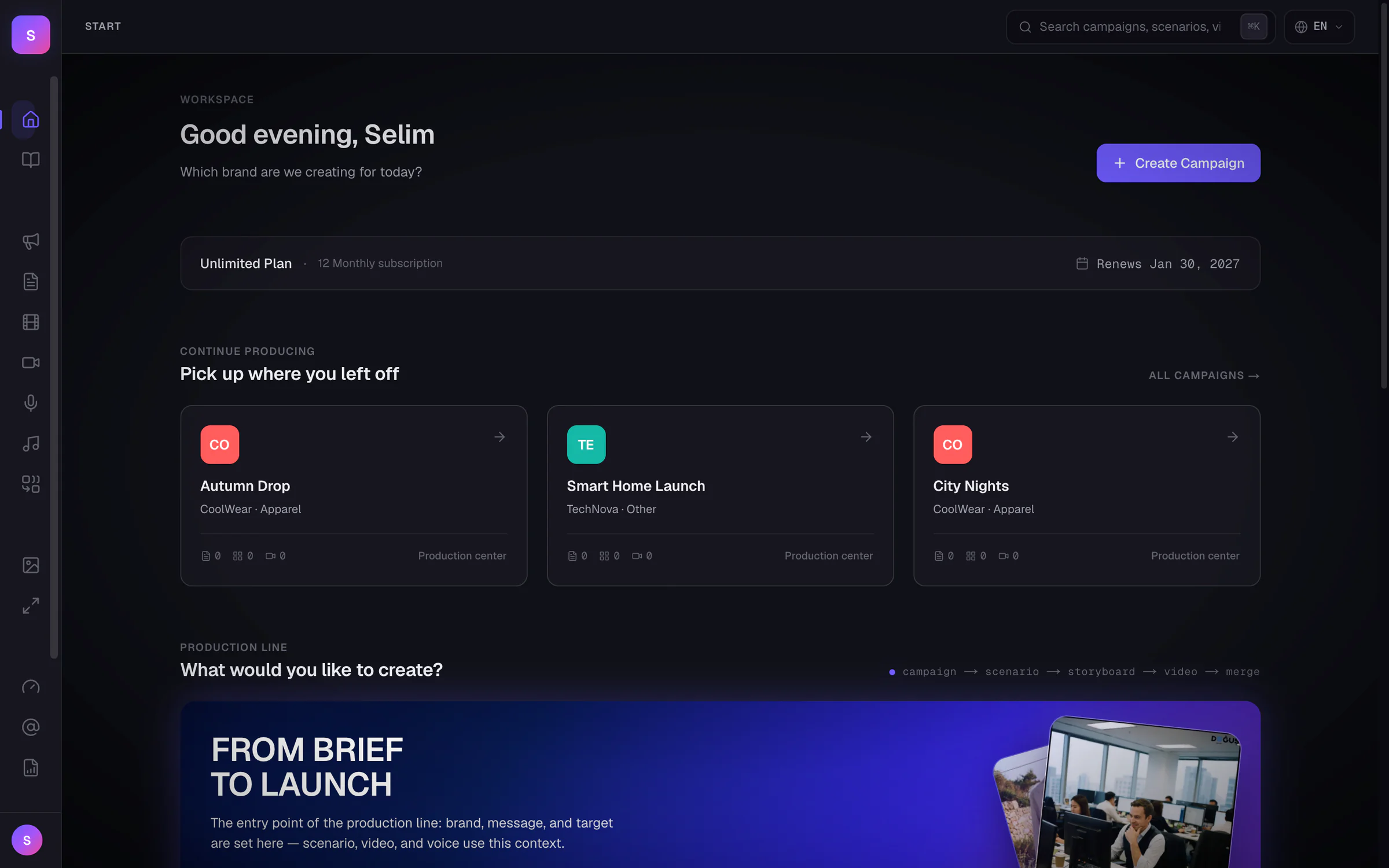Click the ⌘K shortcut badge in search
Viewport: 1389px width, 868px height.
[x=1253, y=27]
